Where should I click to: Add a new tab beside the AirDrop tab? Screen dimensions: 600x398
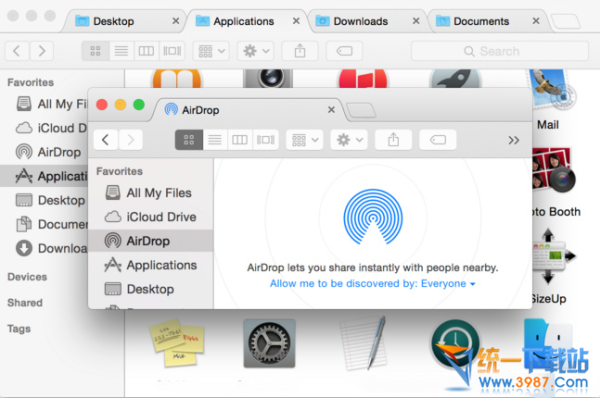click(x=361, y=111)
